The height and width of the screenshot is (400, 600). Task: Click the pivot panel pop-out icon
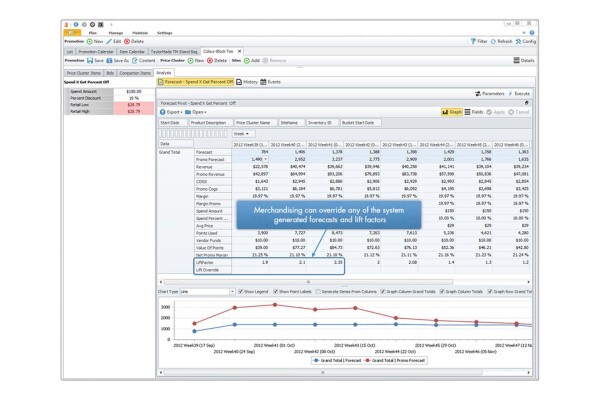[527, 103]
